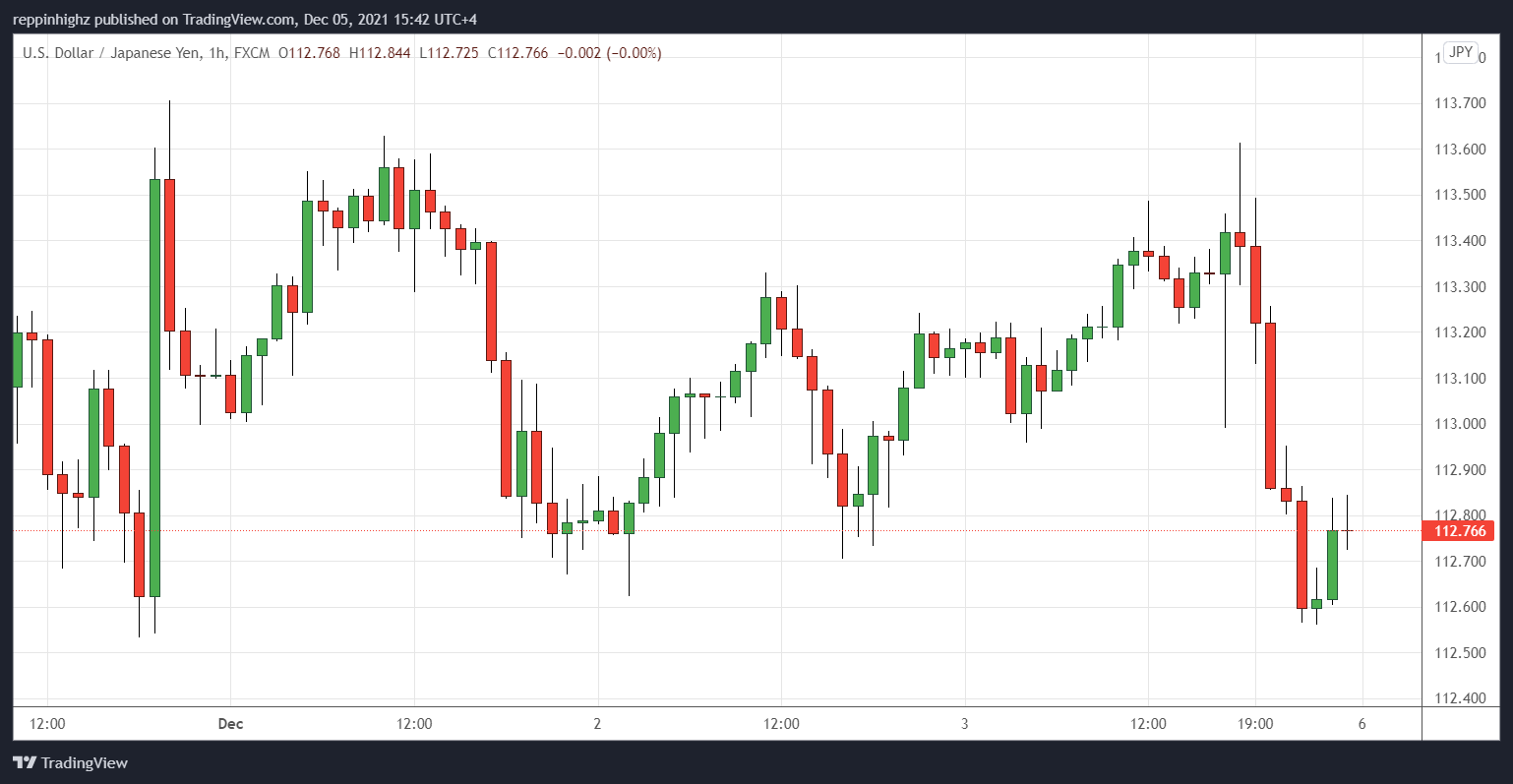Image resolution: width=1513 pixels, height=784 pixels.
Task: Click the 112.400 price axis label
Action: 1460,698
